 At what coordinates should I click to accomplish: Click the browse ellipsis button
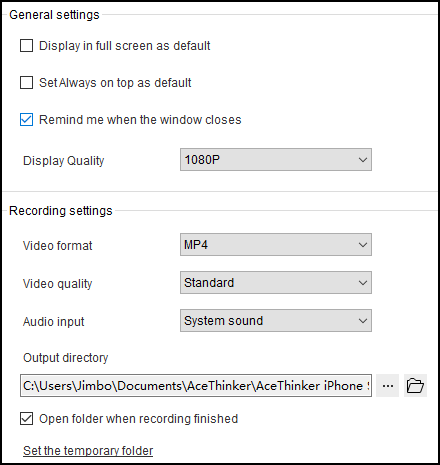(388, 386)
